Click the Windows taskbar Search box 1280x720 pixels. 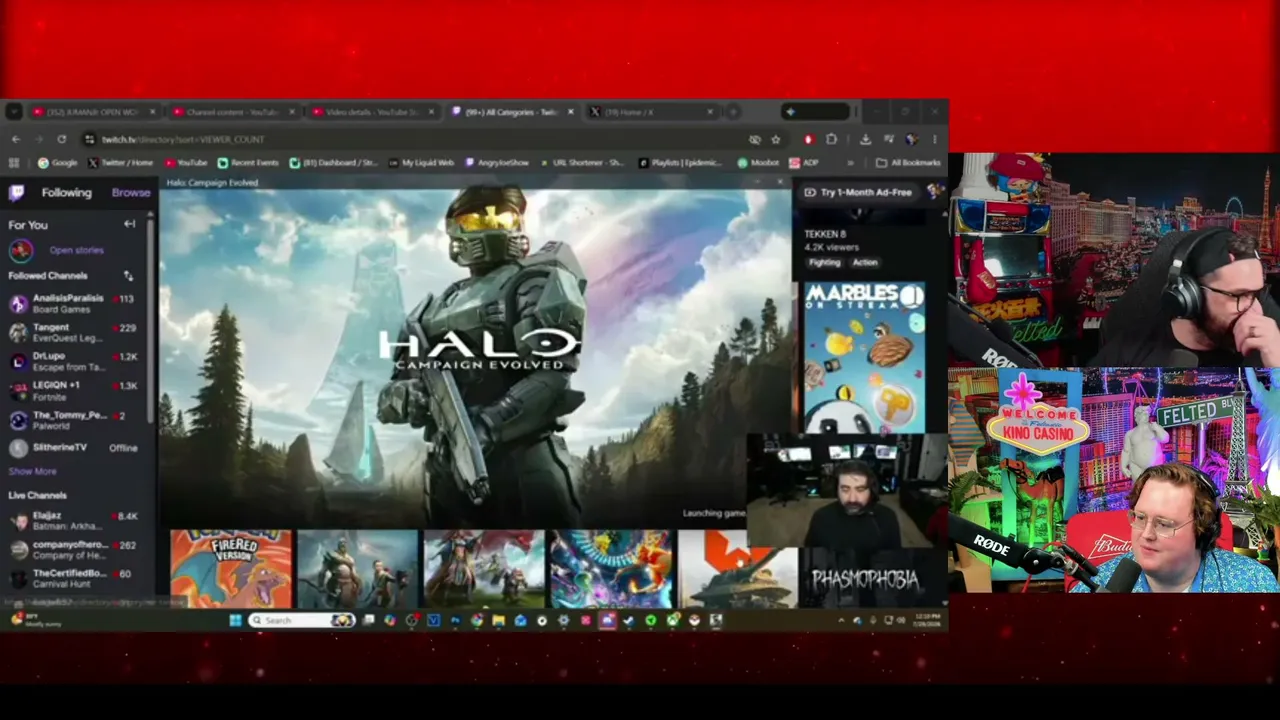point(301,620)
